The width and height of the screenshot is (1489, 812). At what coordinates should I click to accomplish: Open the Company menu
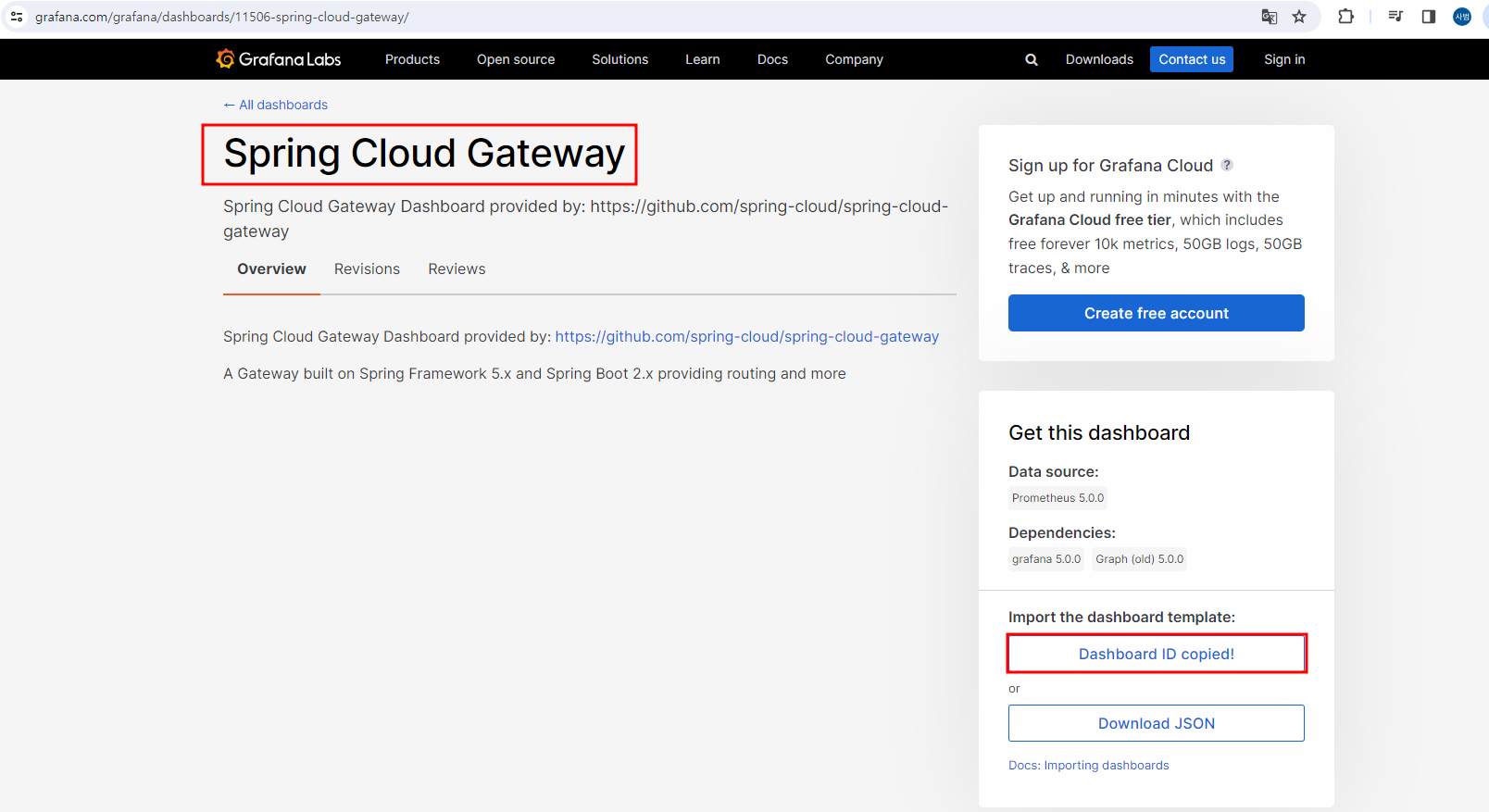point(854,59)
